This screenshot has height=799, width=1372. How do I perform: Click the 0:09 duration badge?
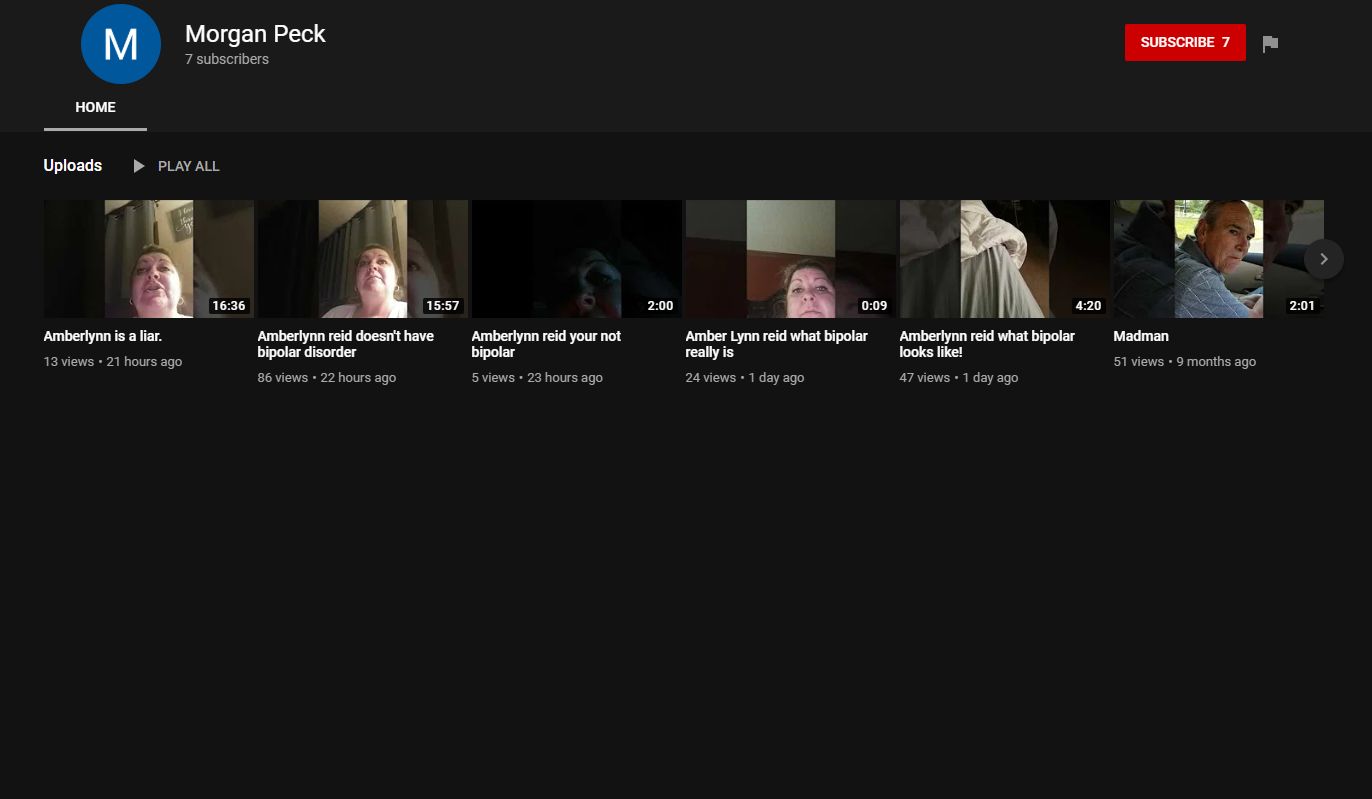tap(874, 306)
